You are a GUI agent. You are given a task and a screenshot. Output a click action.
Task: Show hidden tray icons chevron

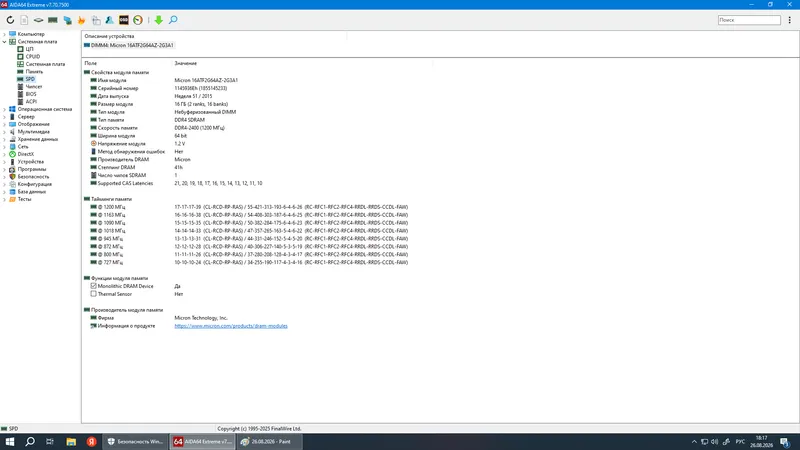pos(694,442)
